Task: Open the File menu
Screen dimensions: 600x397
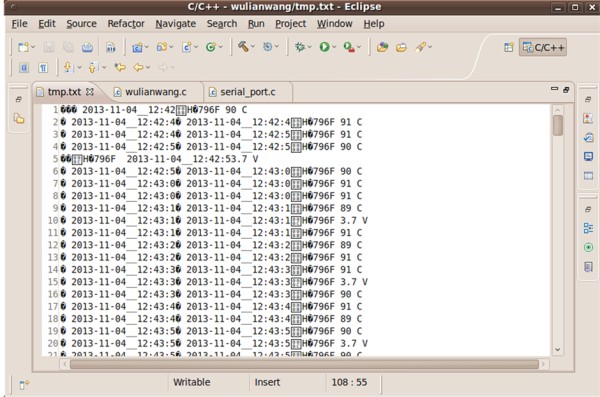Action: point(20,24)
